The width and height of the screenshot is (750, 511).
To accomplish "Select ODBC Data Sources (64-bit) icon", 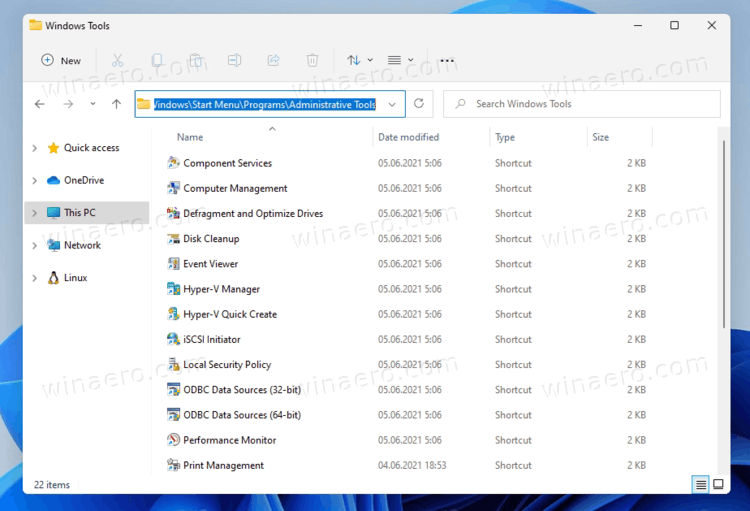I will [173, 415].
